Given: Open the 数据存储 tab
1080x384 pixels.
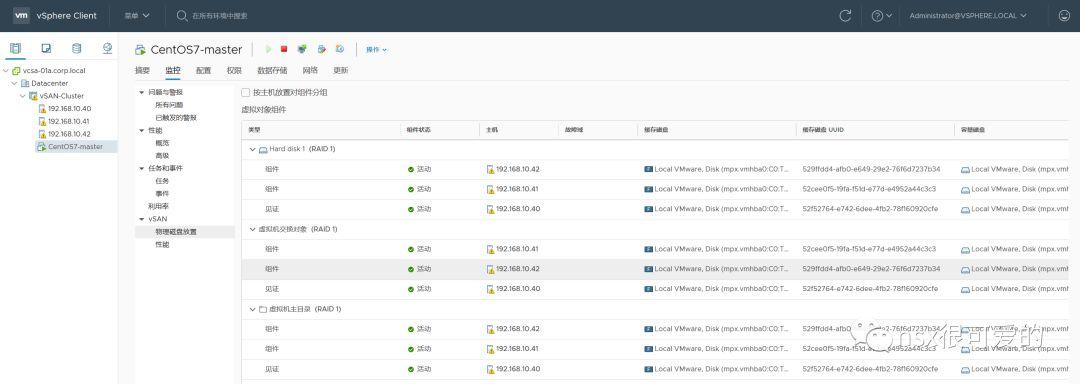Looking at the screenshot, I should (272, 70).
